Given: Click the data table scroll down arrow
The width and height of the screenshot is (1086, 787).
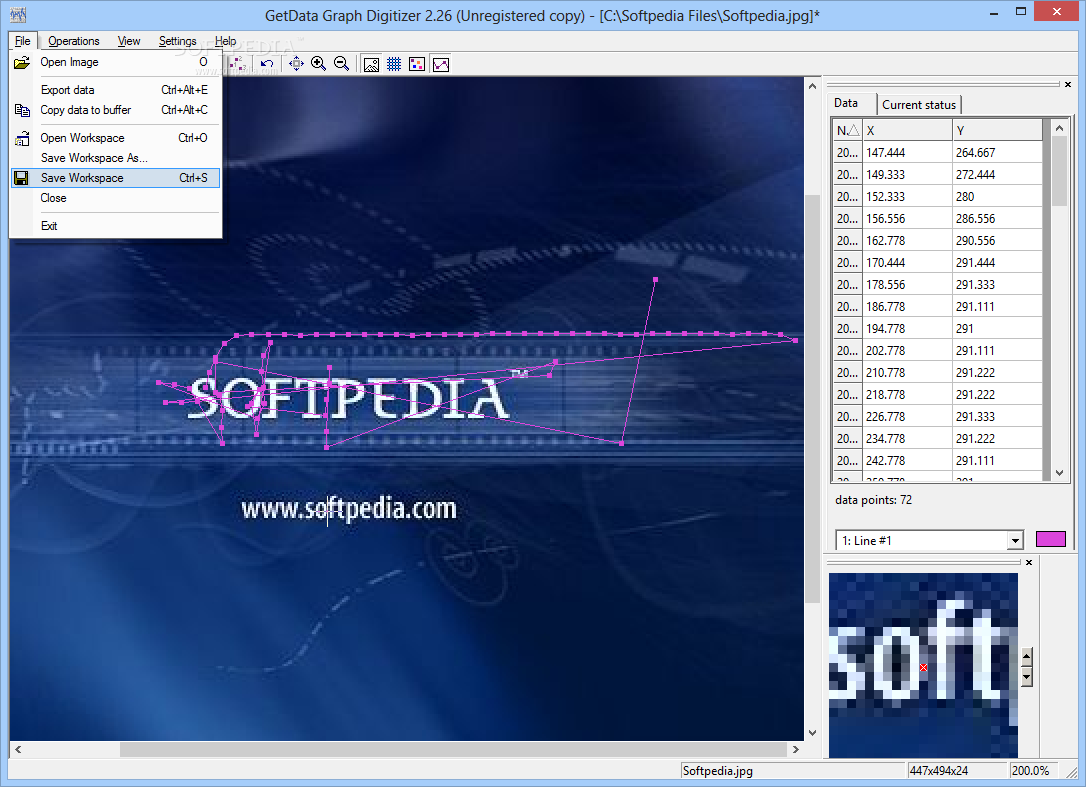Looking at the screenshot, I should [x=1059, y=472].
